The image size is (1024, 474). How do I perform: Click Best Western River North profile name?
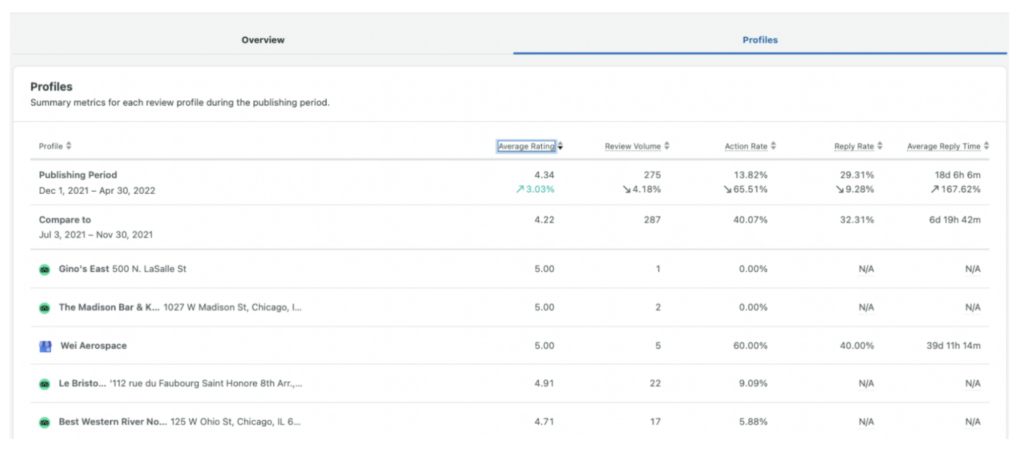[x=110, y=422]
